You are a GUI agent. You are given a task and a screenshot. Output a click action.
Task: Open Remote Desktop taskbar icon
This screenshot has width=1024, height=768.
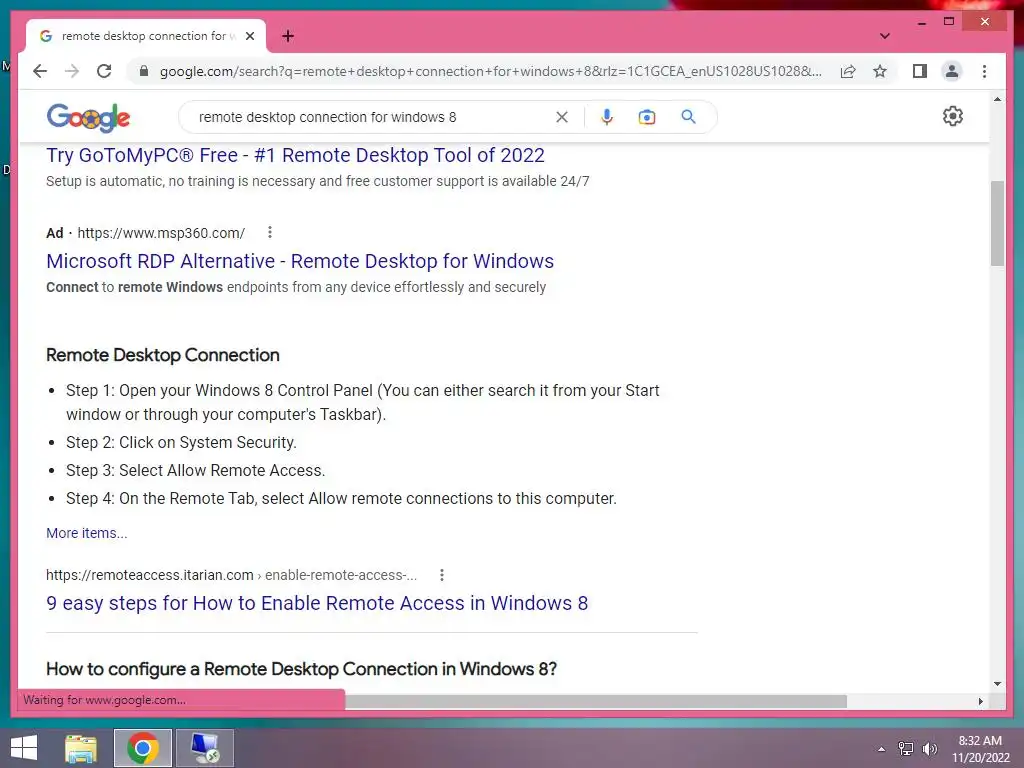pos(204,748)
